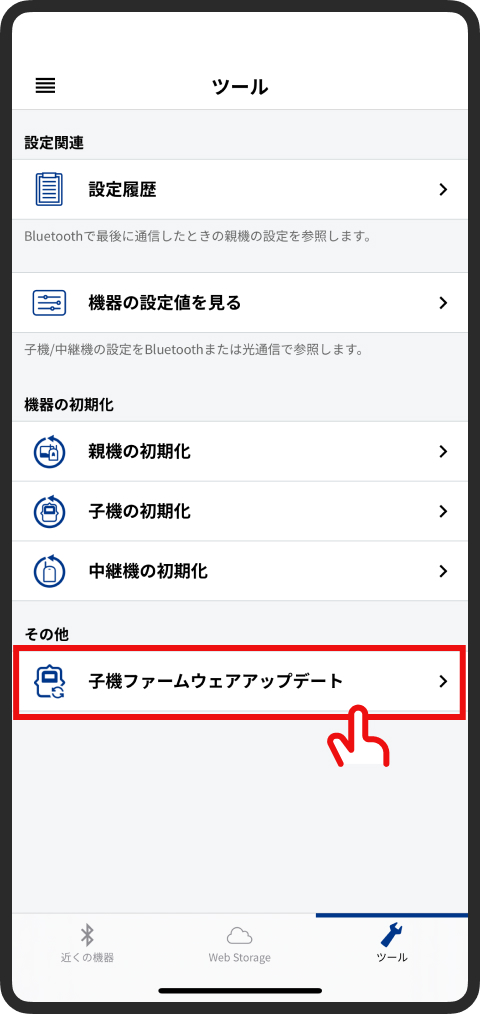Expand 機器の設定値を見る via its chevron
480x1014 pixels.
(443, 303)
